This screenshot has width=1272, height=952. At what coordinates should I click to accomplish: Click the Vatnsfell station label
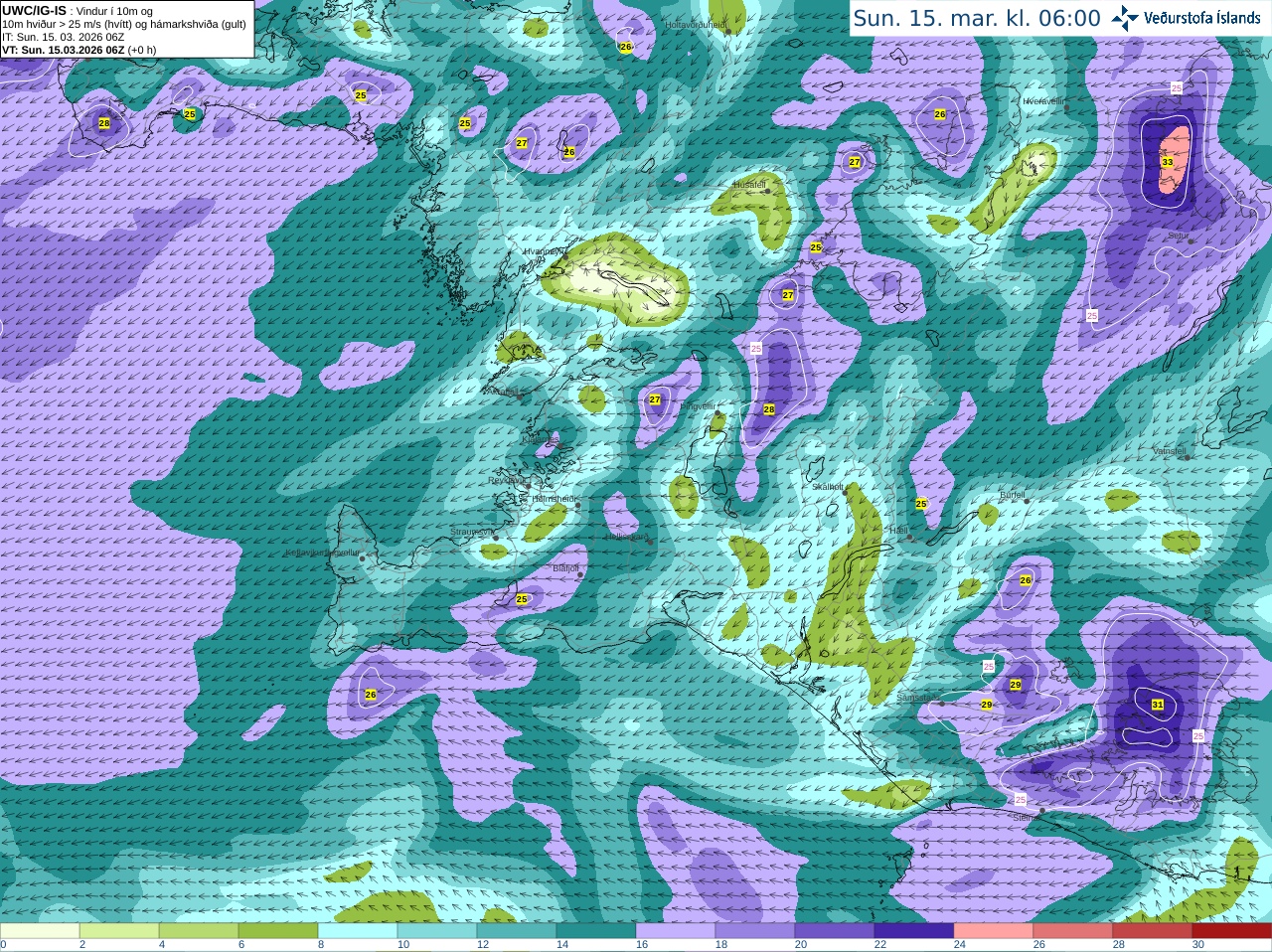(x=1170, y=451)
